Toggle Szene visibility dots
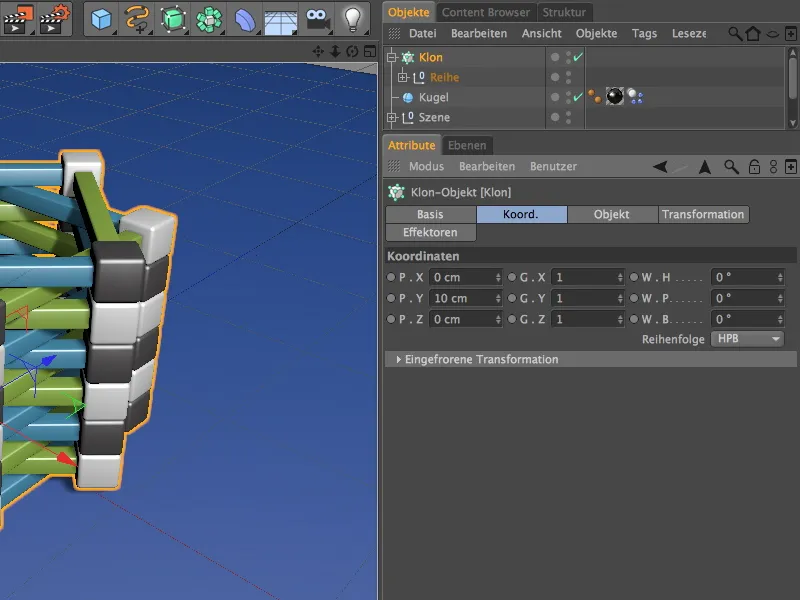 tap(568, 117)
